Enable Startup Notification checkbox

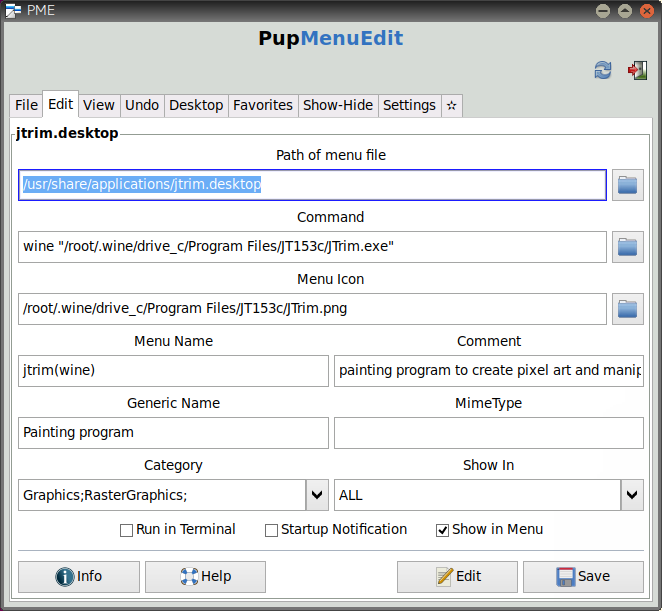(271, 530)
